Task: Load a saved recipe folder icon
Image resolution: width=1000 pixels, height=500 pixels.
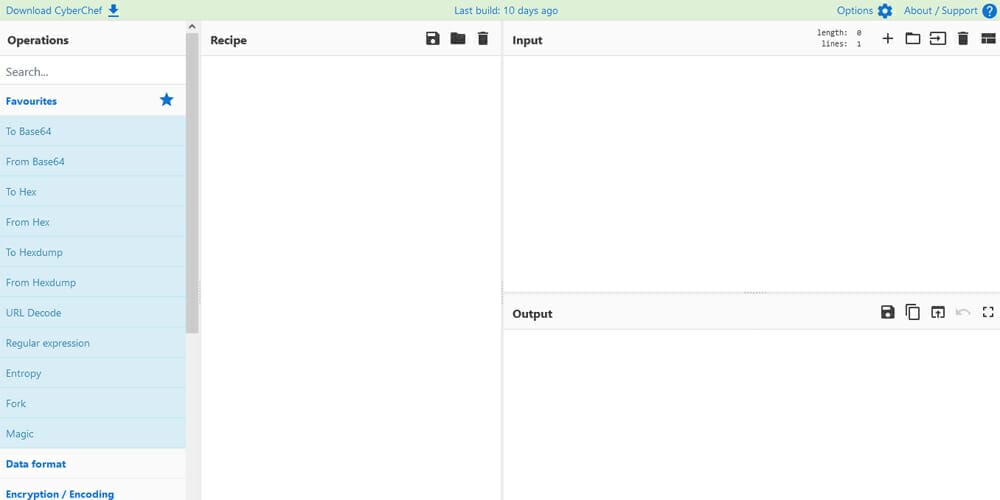Action: (x=458, y=39)
